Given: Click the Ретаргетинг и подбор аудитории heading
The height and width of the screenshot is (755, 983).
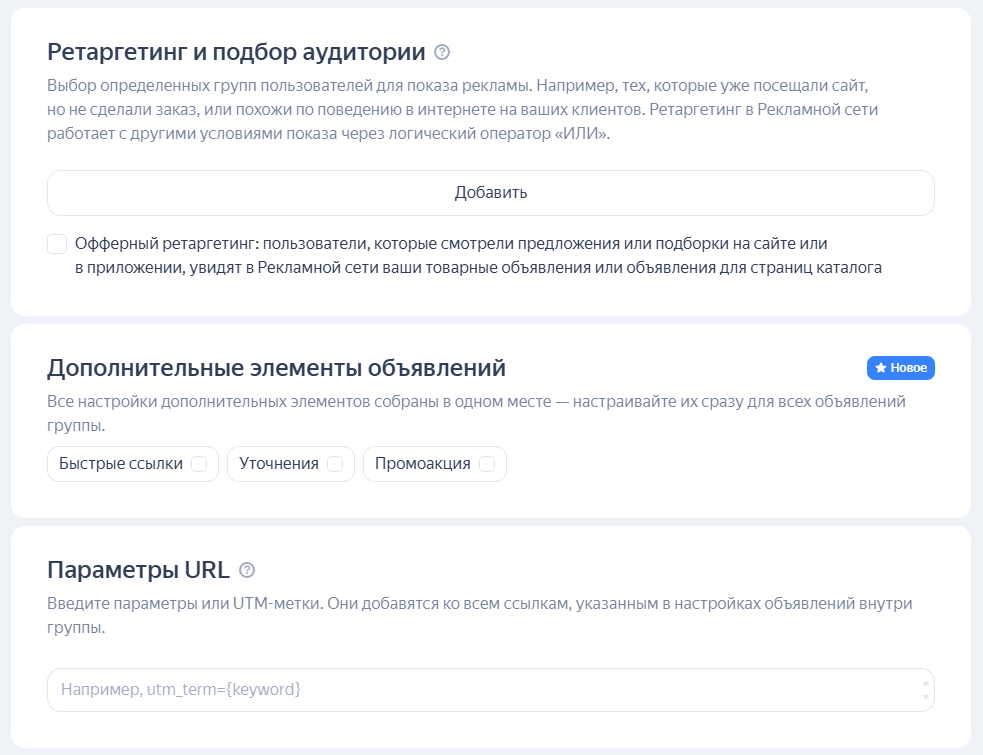Looking at the screenshot, I should (x=236, y=52).
